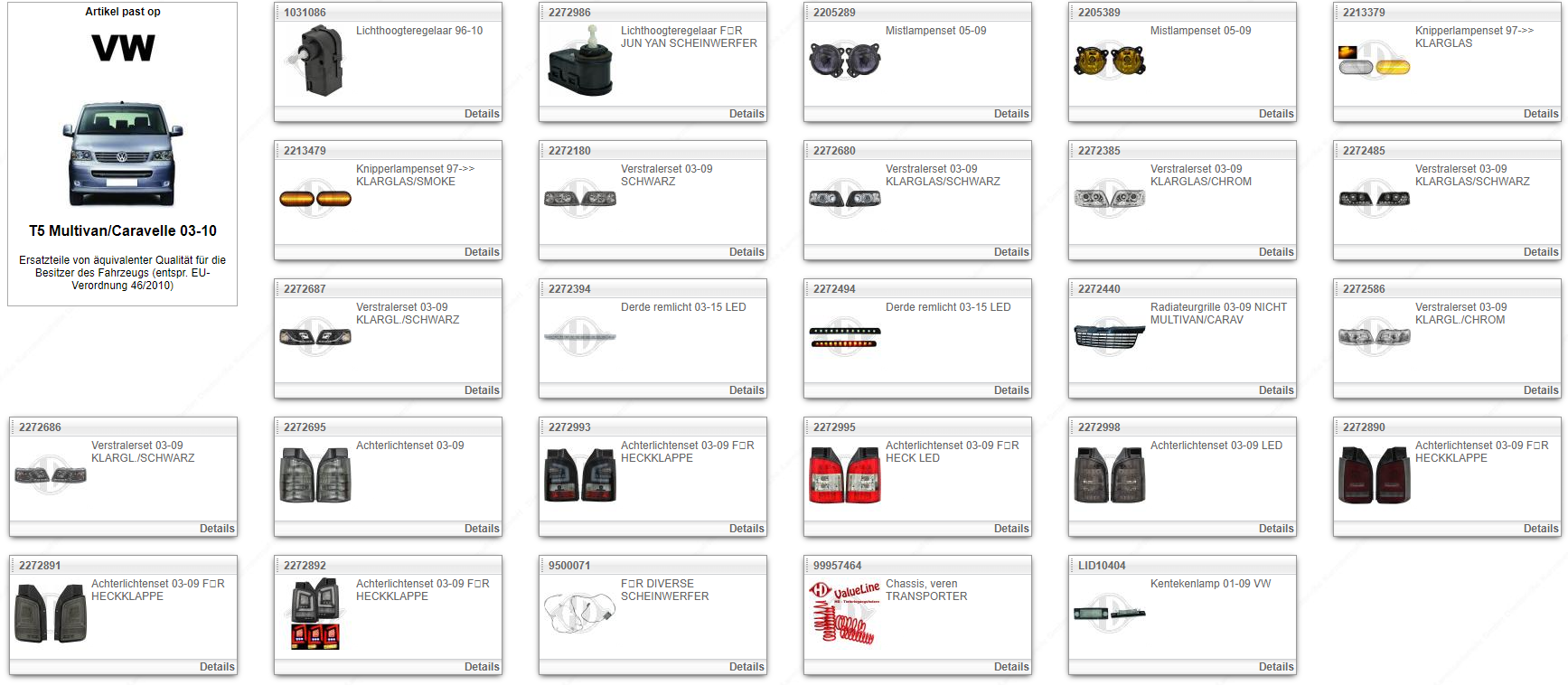Select the ValueLine red springs image
The height and width of the screenshot is (685, 1568).
pos(844,613)
